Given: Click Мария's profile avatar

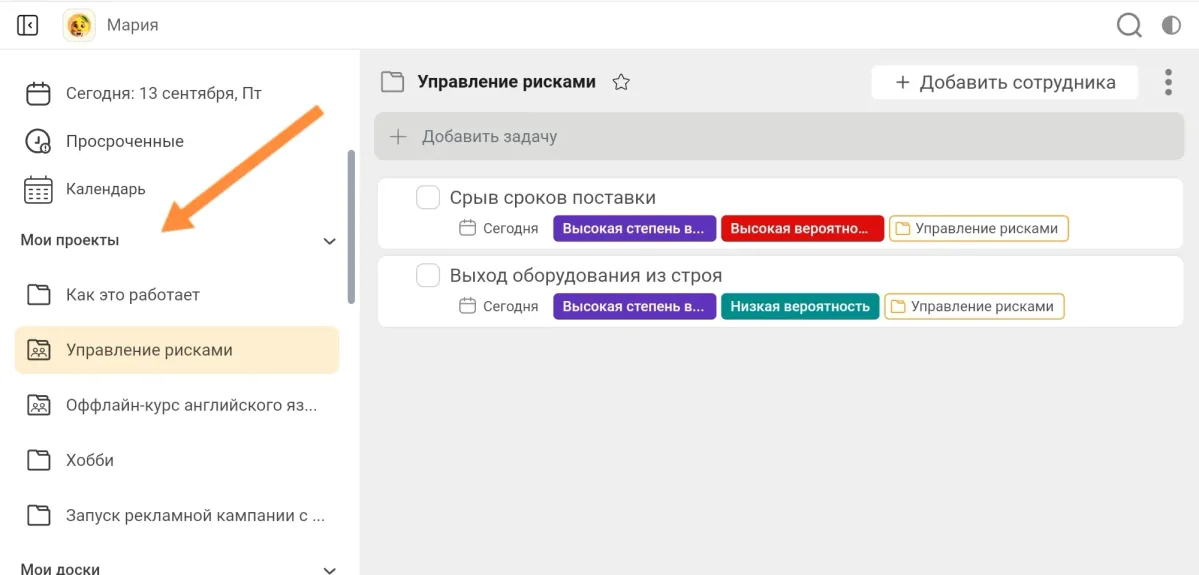Looking at the screenshot, I should pos(79,25).
